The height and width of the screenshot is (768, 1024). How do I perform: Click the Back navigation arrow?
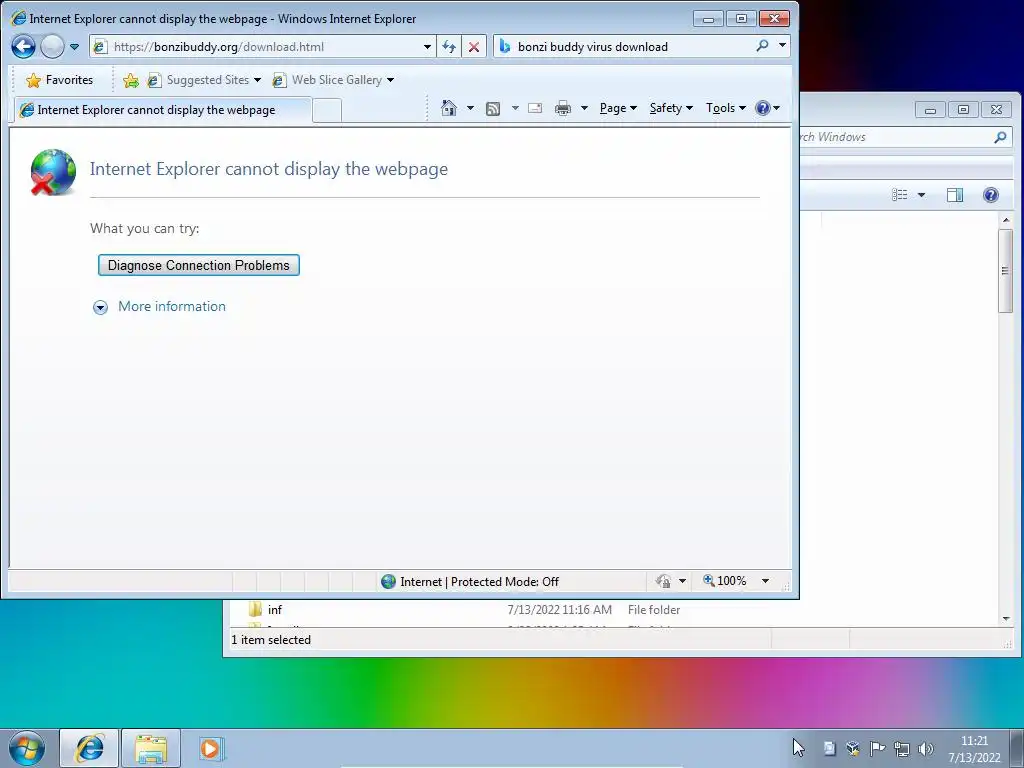tap(24, 46)
